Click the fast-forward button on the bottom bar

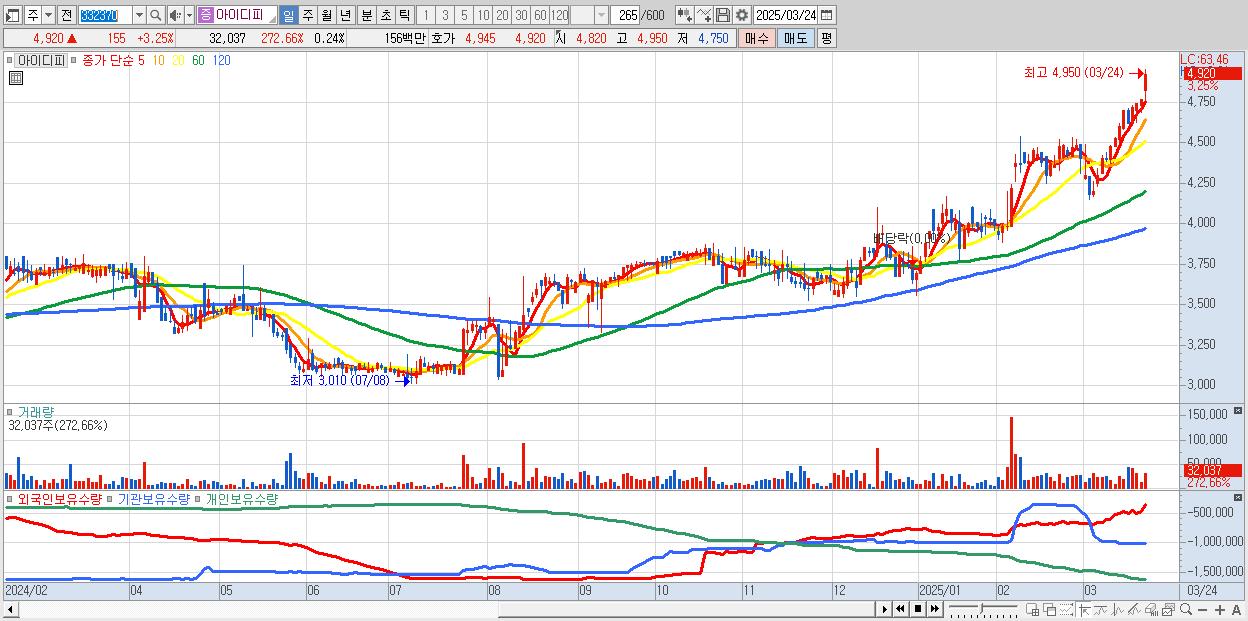tap(934, 609)
